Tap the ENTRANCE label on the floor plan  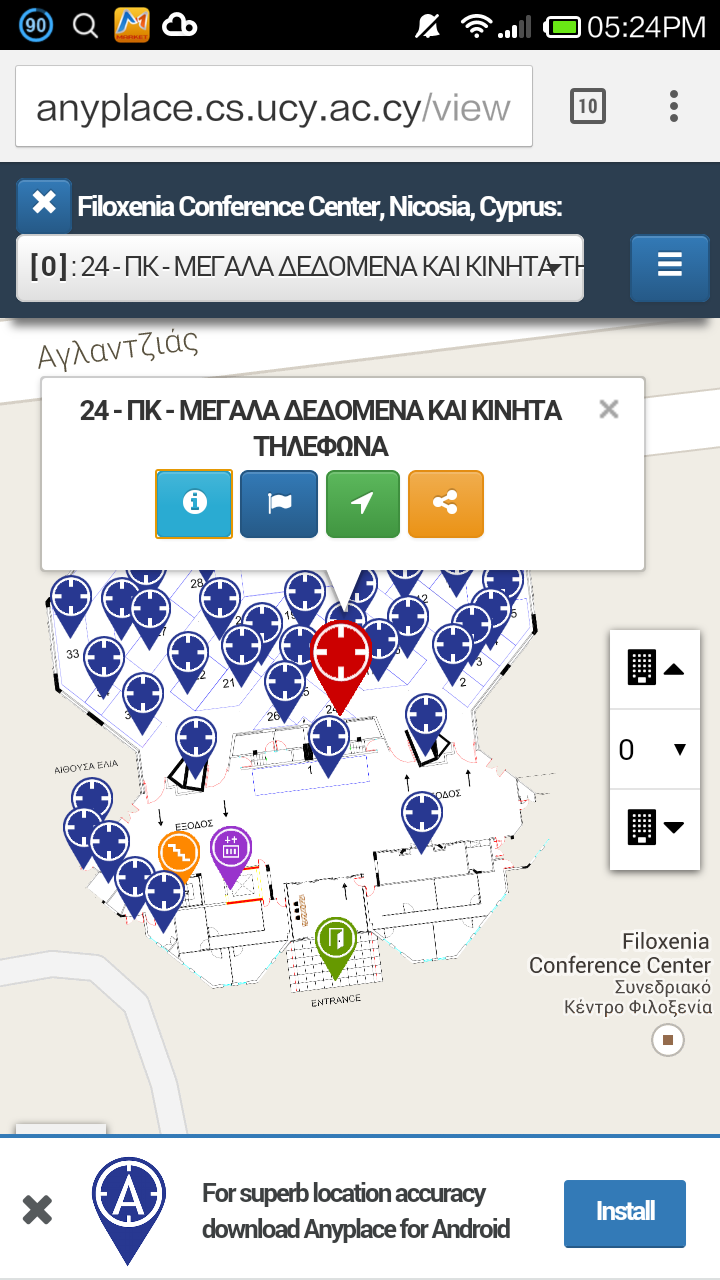tap(335, 1000)
